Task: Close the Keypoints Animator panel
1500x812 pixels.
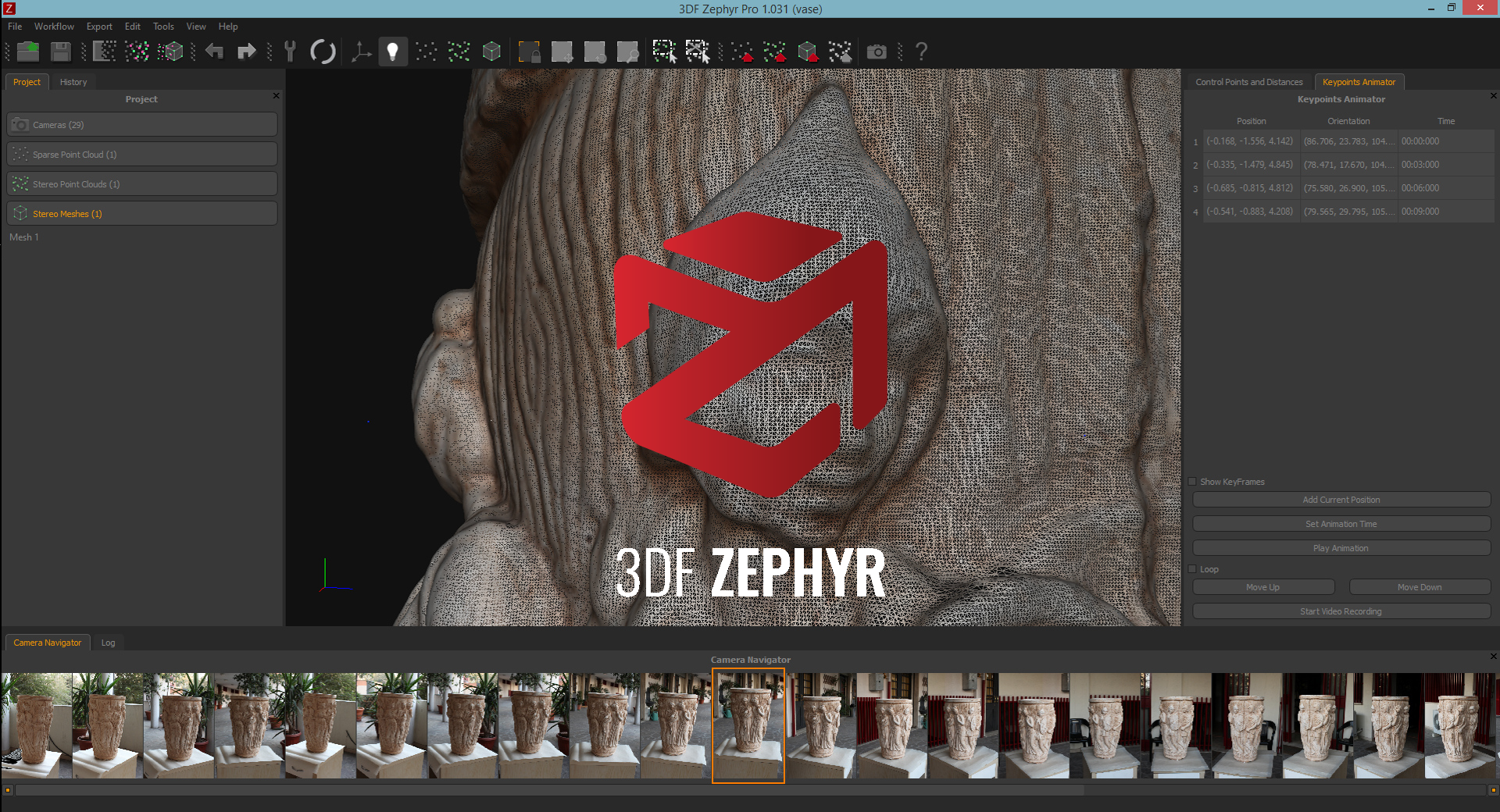Action: pos(1494,95)
